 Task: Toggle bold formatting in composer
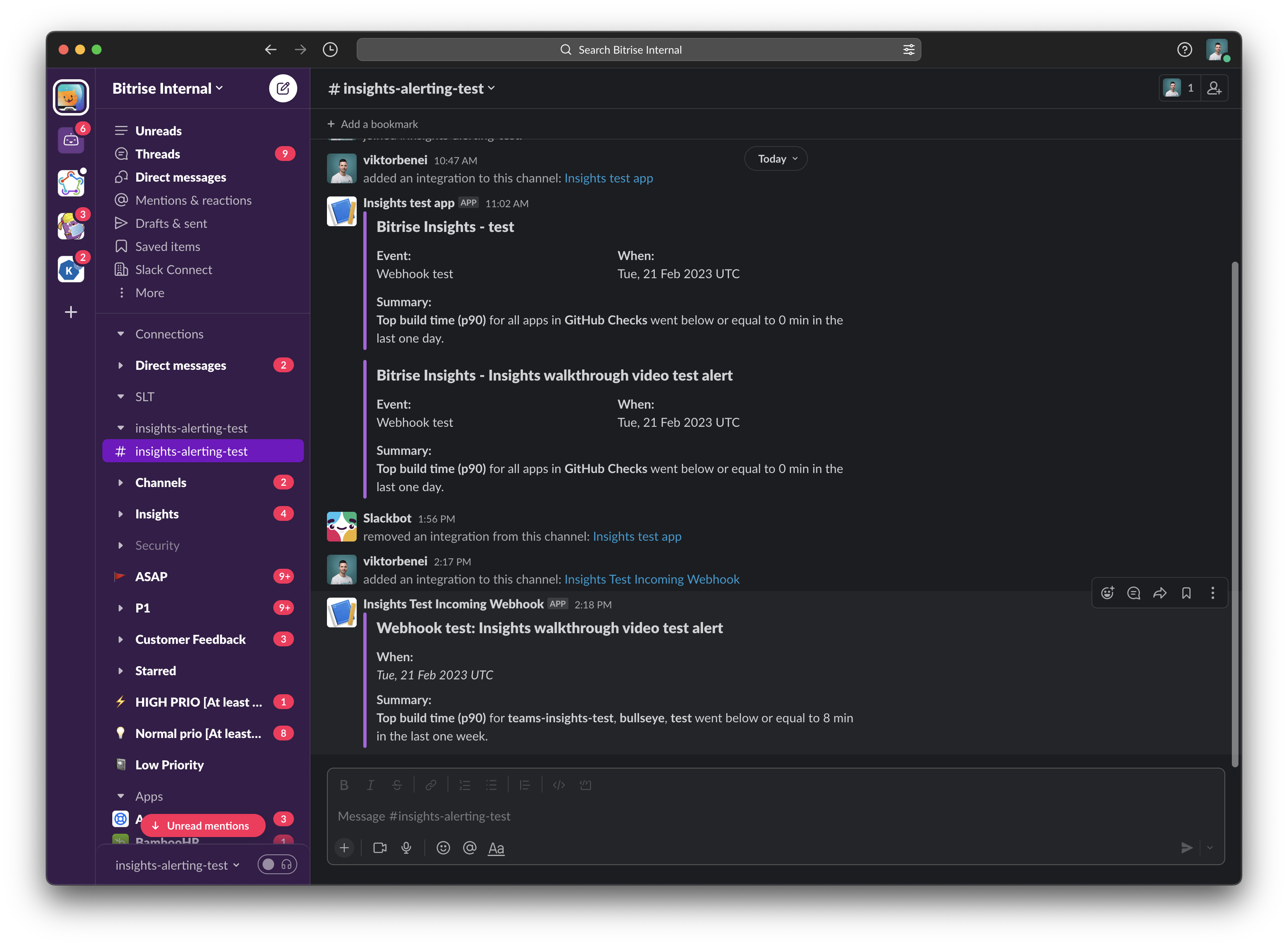[343, 785]
